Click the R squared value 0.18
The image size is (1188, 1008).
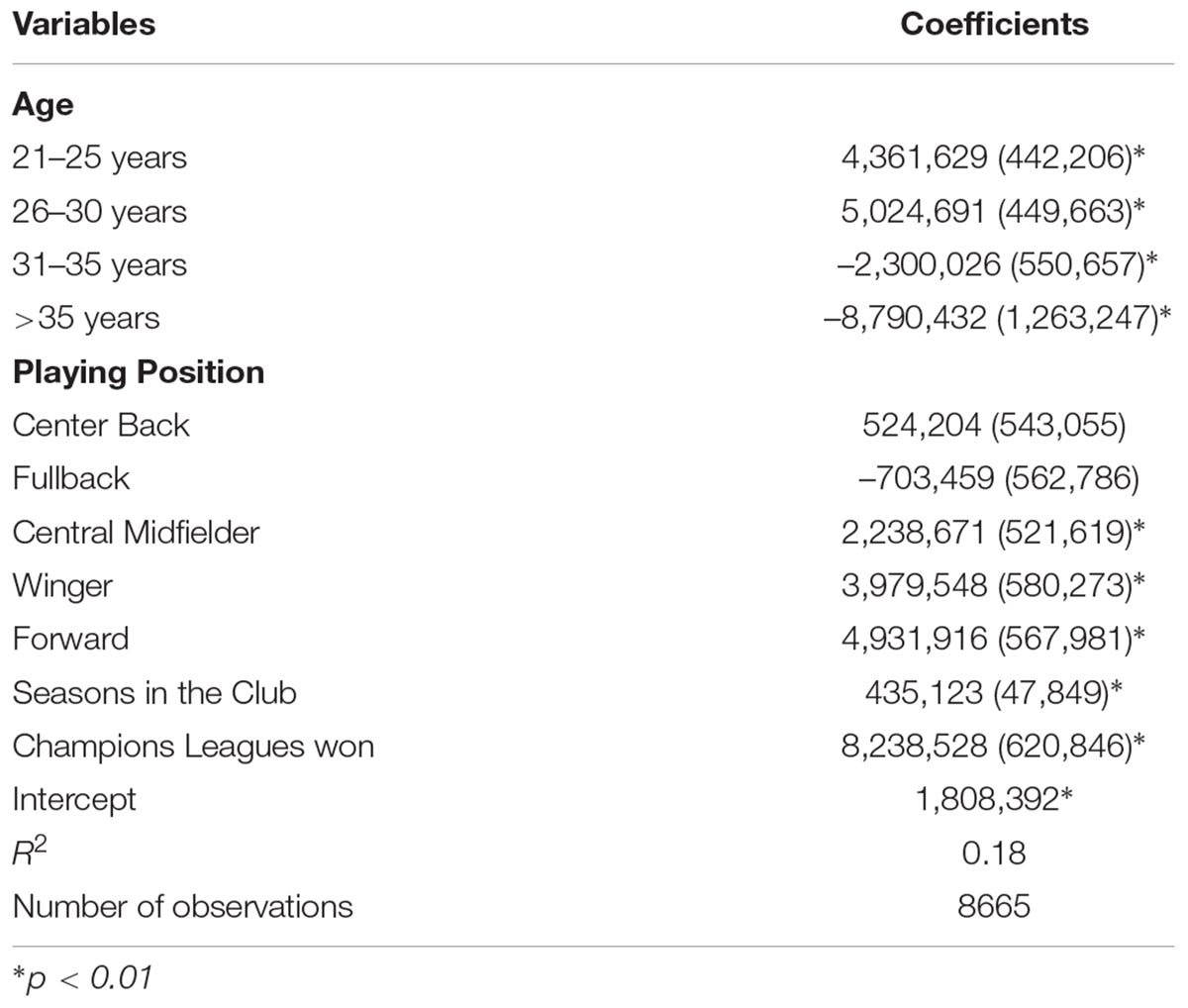[994, 853]
